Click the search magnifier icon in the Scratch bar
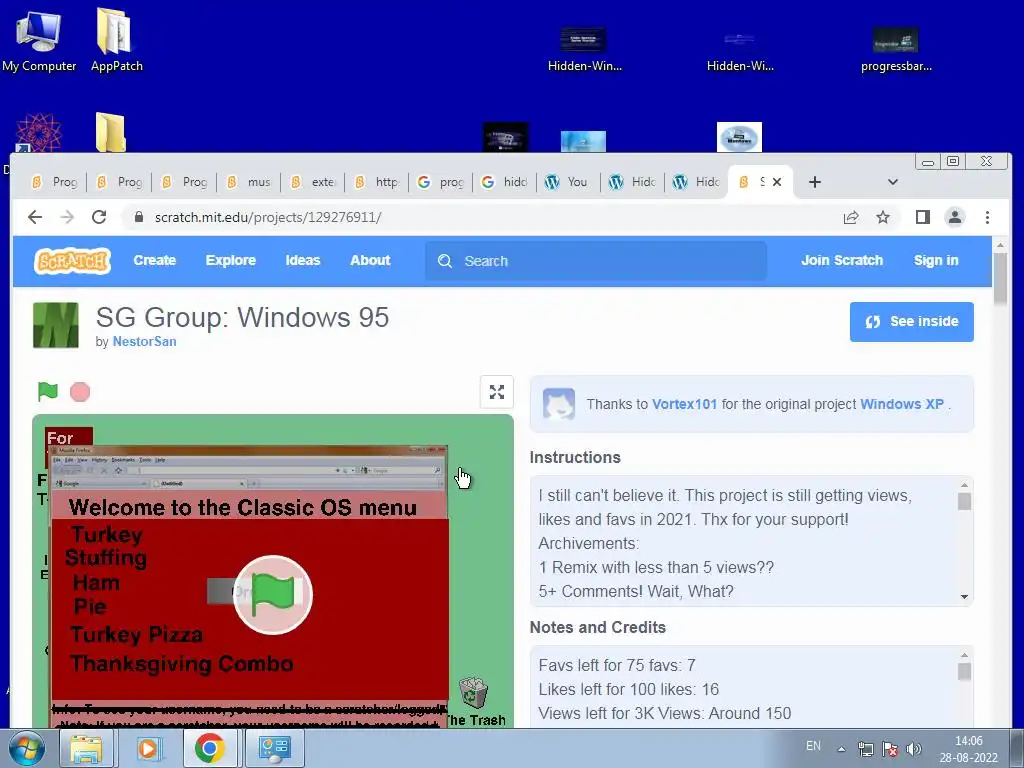Viewport: 1024px width, 768px height. (445, 261)
